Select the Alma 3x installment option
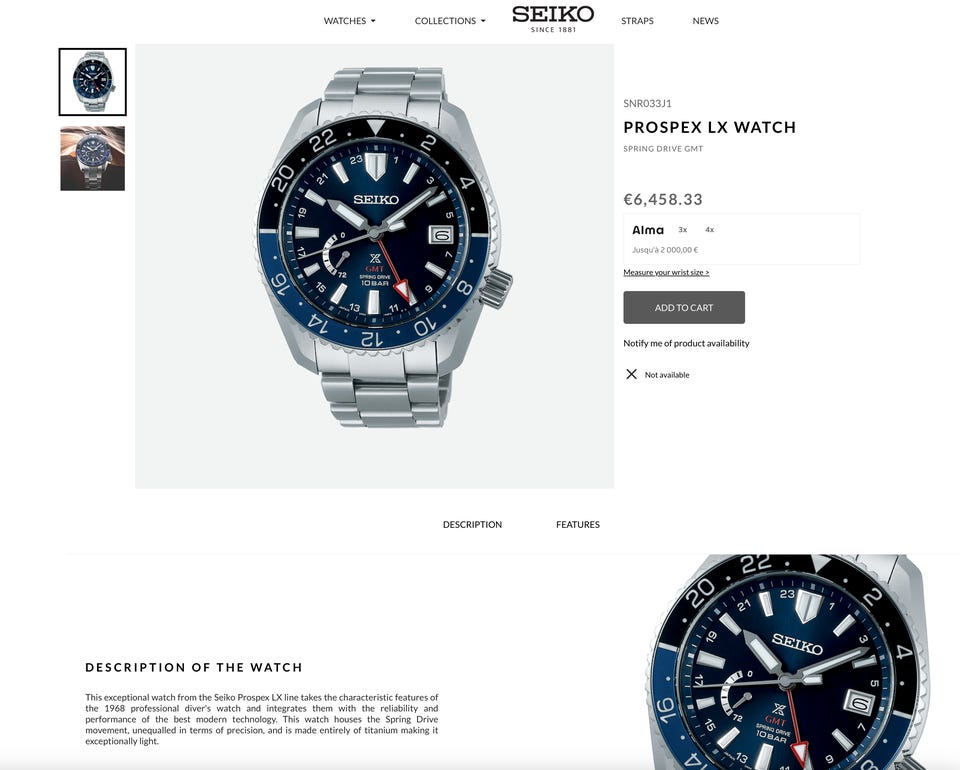Viewport: 960px width, 770px height. click(x=683, y=230)
